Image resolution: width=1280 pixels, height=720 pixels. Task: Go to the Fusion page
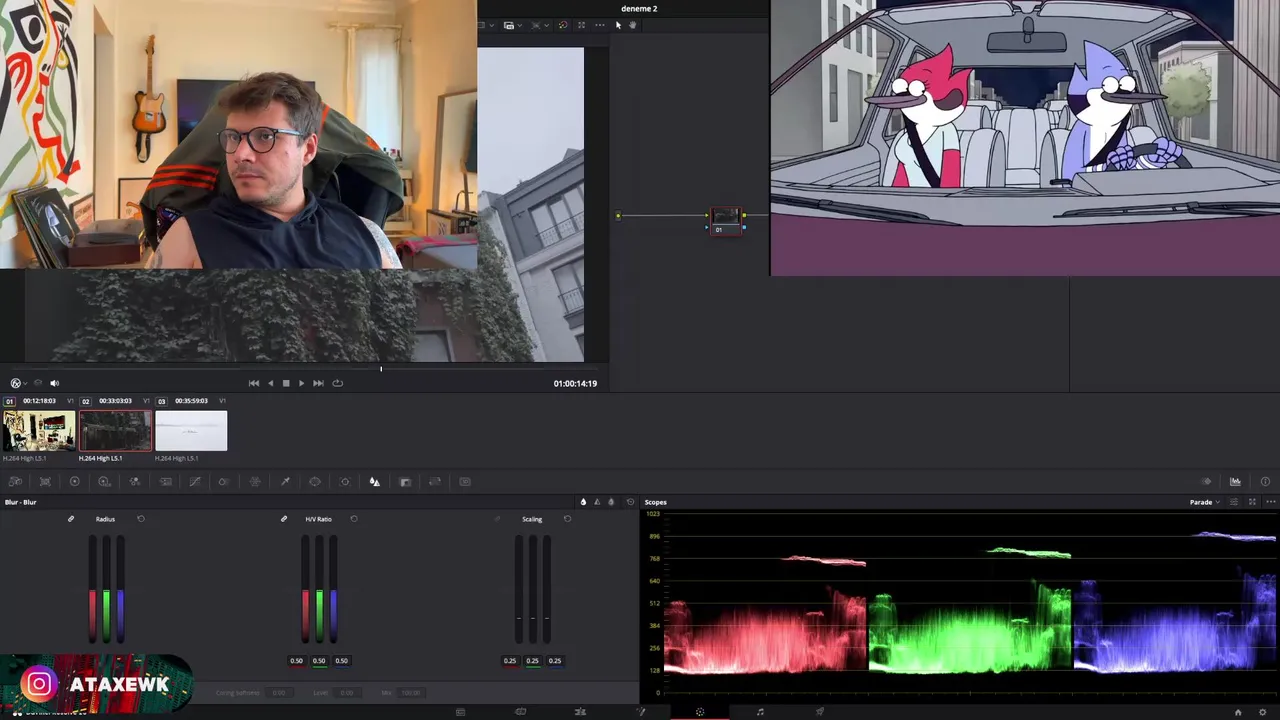tap(640, 712)
